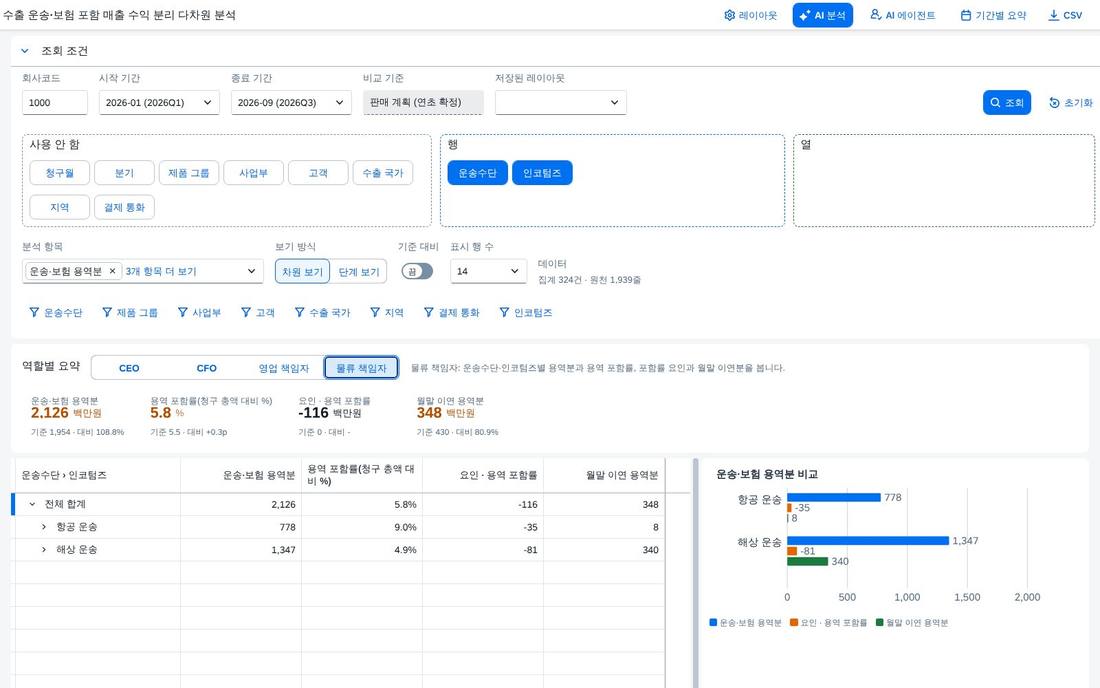Viewport: 1100px width, 688px height.
Task: Switch to 단계 보기 mode
Action: click(358, 271)
